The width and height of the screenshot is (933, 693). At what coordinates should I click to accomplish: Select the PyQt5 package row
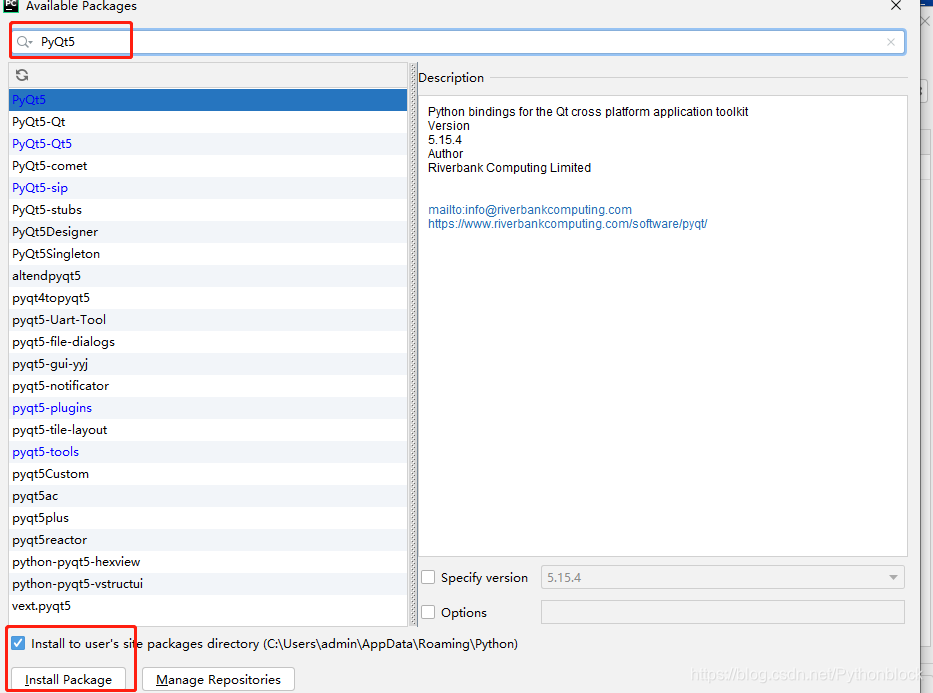208,99
